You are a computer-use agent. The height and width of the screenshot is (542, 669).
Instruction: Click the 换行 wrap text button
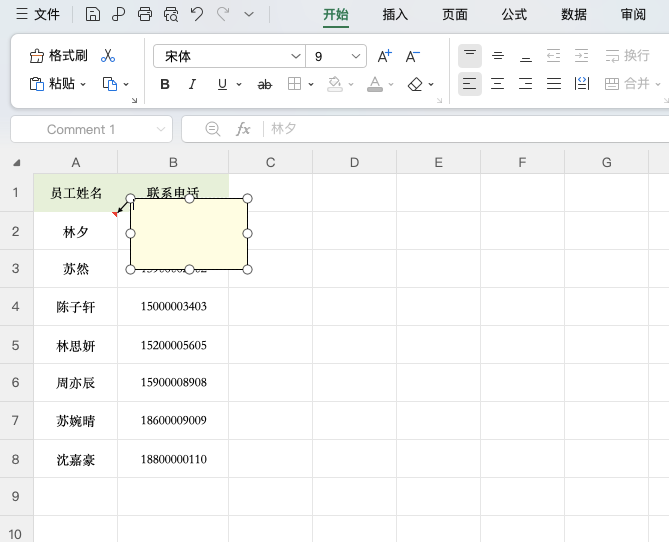[x=628, y=55]
